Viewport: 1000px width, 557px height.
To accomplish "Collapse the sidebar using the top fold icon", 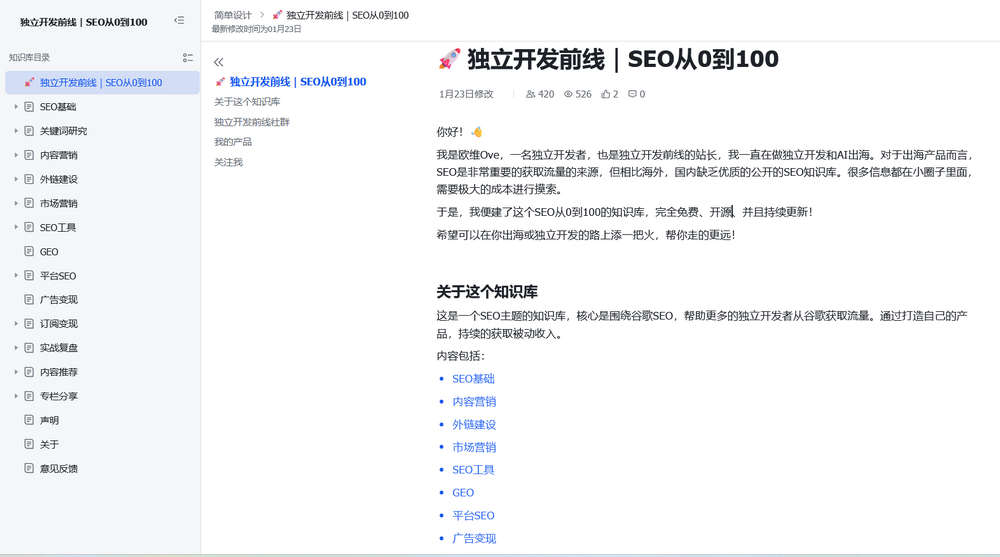I will pos(179,20).
